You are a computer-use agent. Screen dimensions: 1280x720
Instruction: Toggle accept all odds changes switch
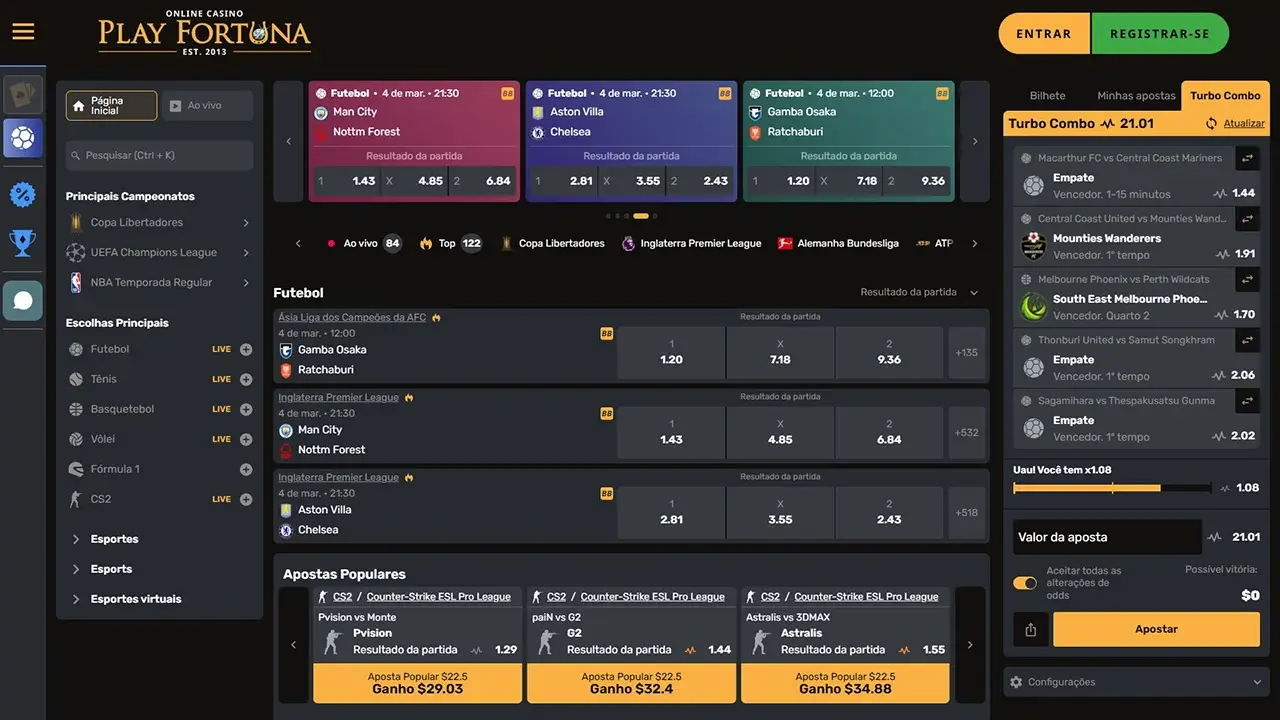1025,583
